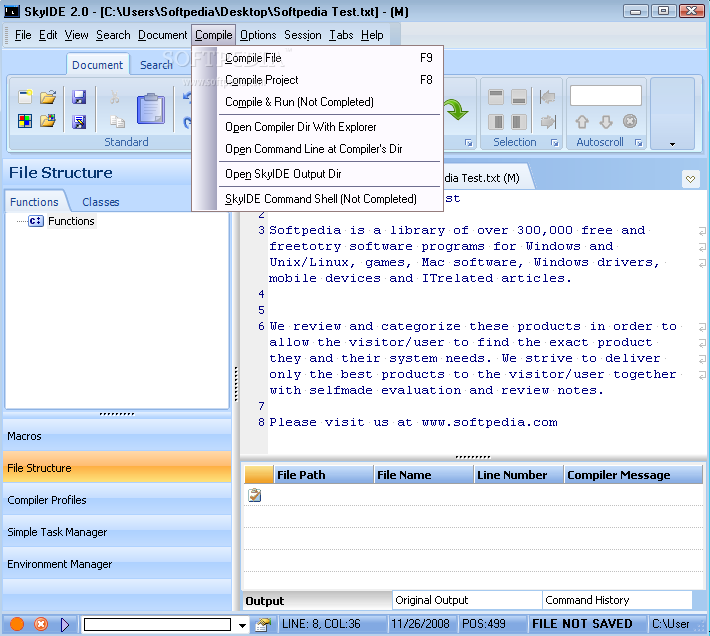Click the top-edge selection icon
This screenshot has width=710, height=636.
[496, 96]
